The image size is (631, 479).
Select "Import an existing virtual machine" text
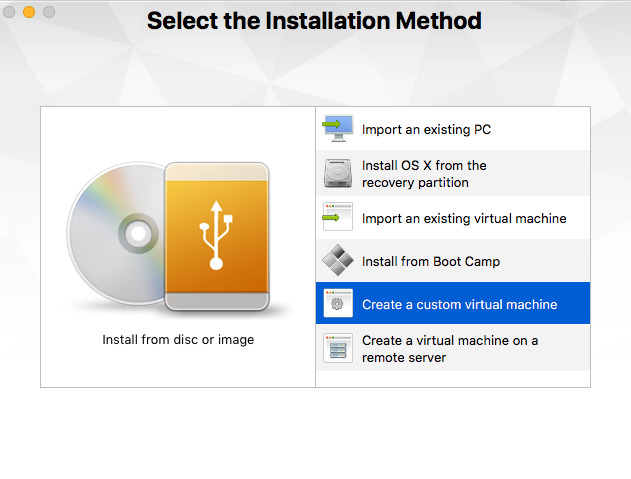[x=464, y=218]
